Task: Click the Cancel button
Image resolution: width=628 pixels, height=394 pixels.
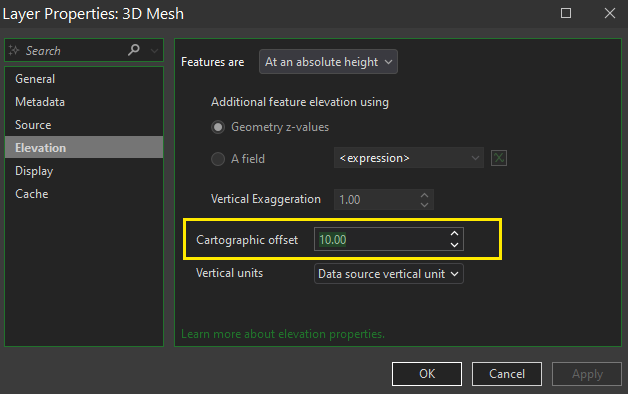Action: point(507,374)
